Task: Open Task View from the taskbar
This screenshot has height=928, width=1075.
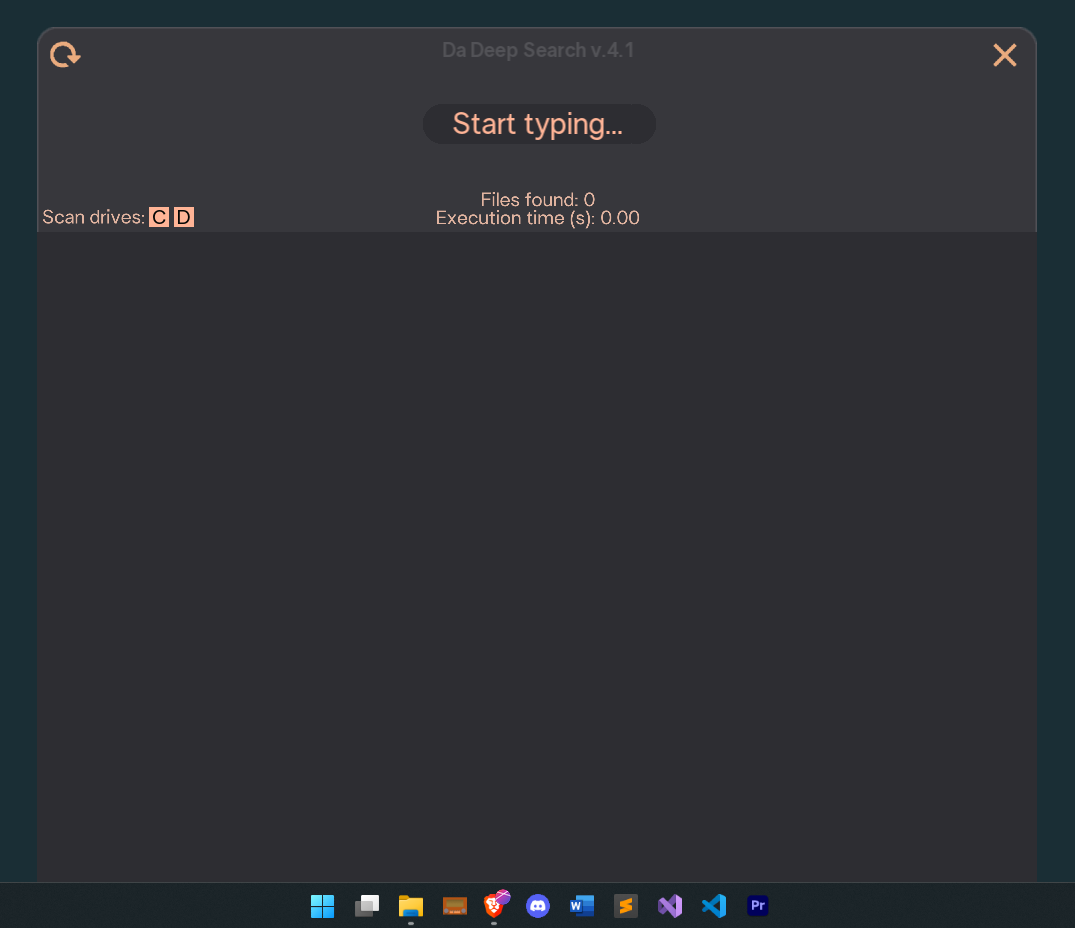Action: pyautogui.click(x=367, y=906)
